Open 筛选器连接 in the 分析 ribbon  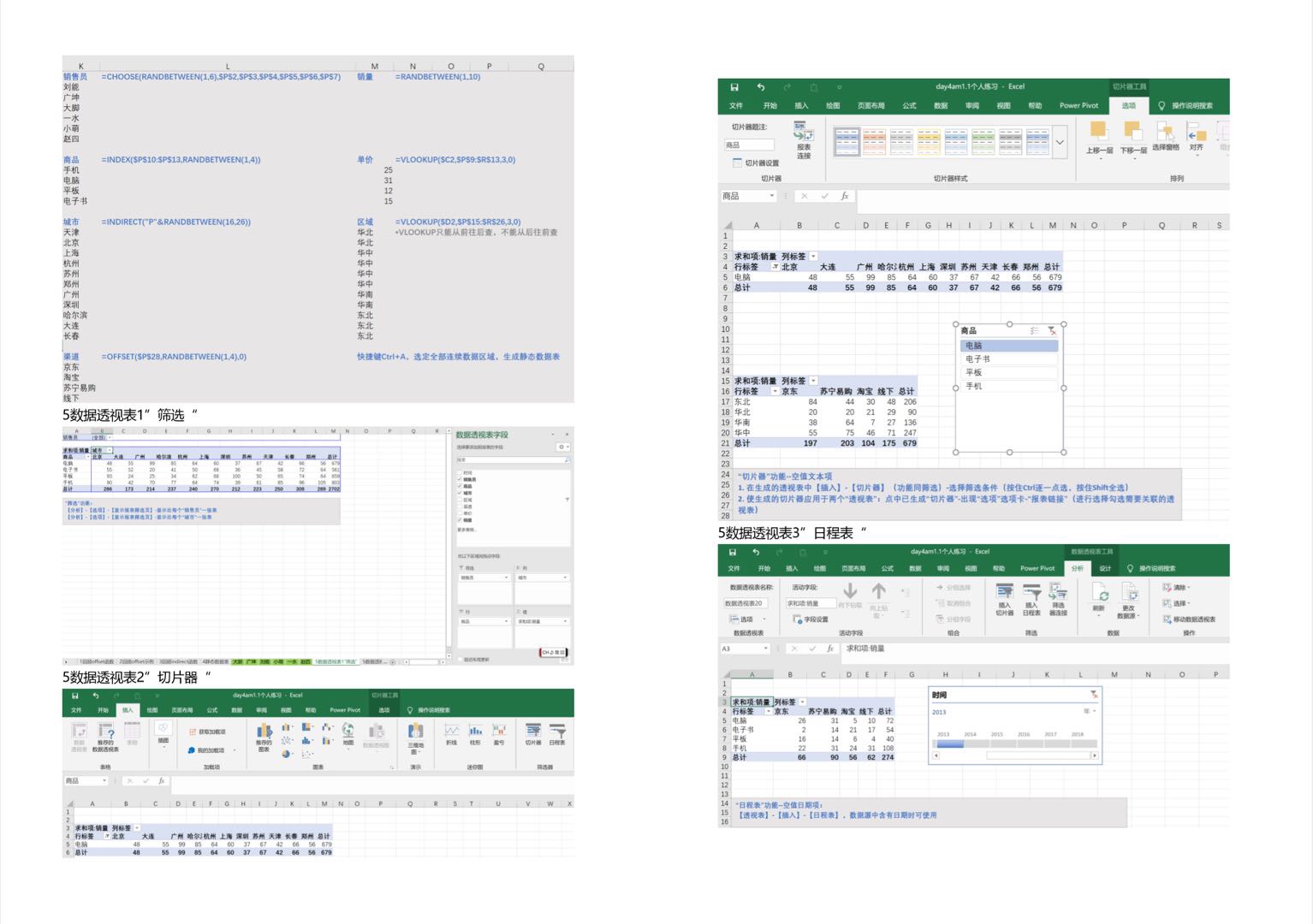tap(1058, 599)
